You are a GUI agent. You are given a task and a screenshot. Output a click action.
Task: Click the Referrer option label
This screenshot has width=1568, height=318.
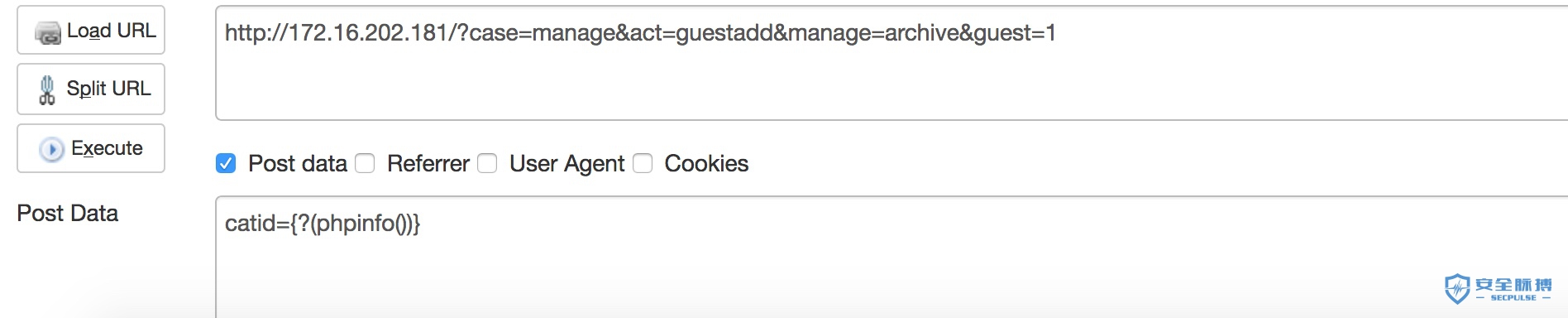[428, 163]
